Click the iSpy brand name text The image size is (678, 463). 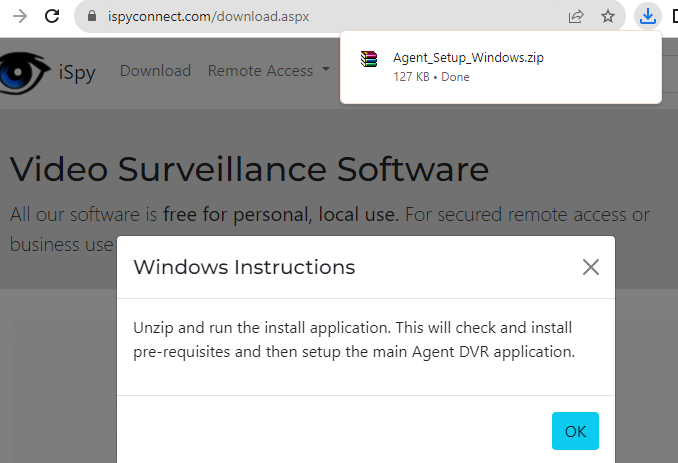[77, 72]
